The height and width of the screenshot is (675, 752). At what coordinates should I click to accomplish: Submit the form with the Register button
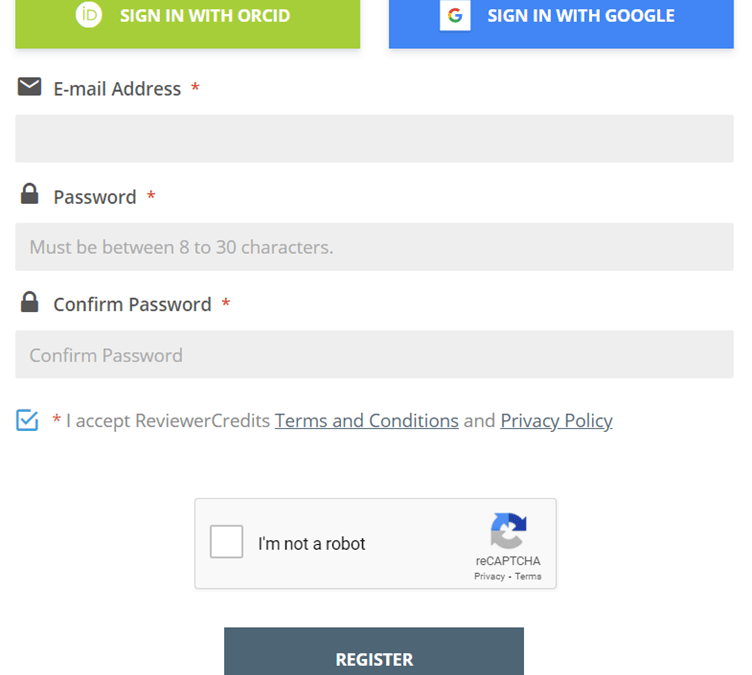point(374,655)
